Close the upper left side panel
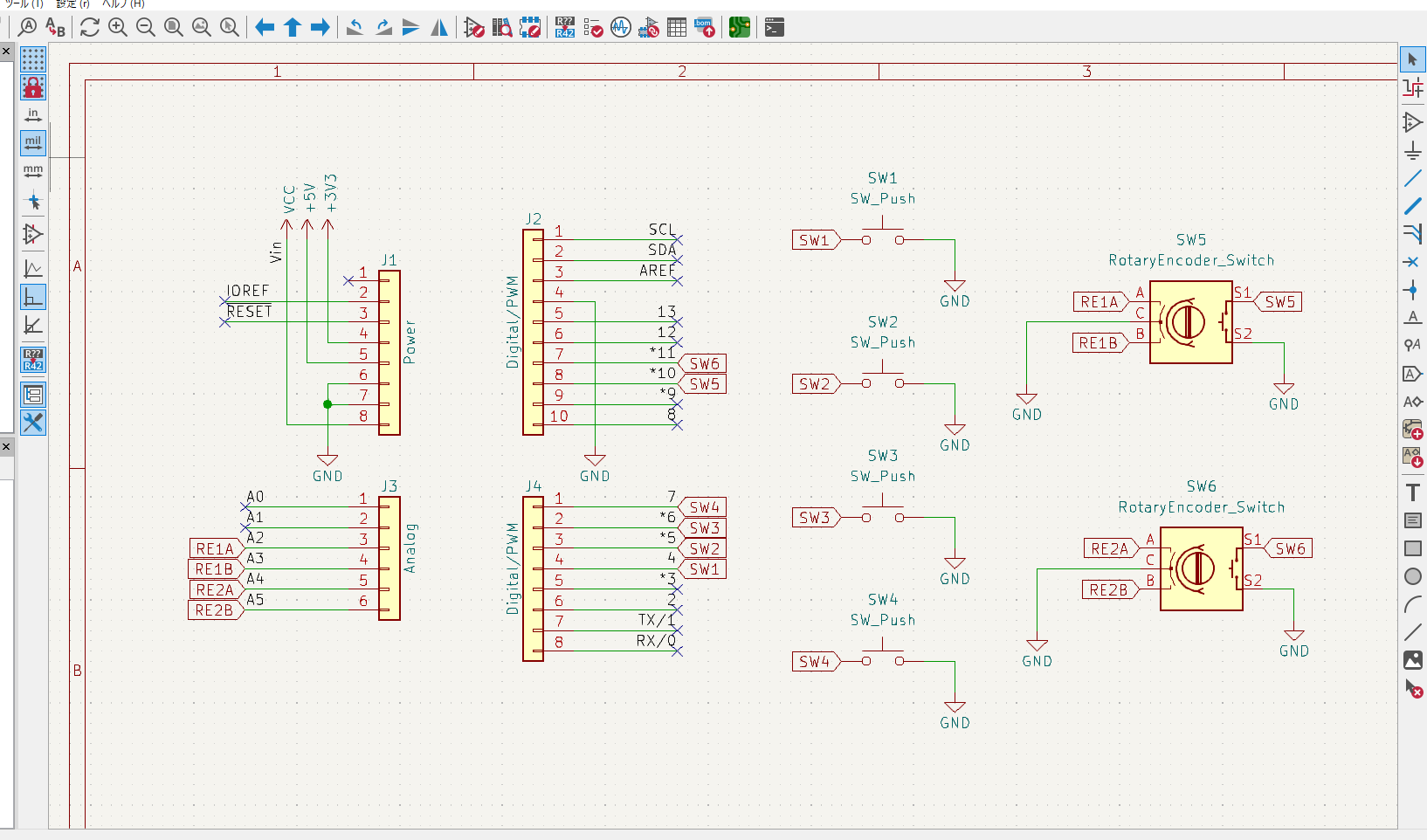The height and width of the screenshot is (840, 1427). click(6, 52)
